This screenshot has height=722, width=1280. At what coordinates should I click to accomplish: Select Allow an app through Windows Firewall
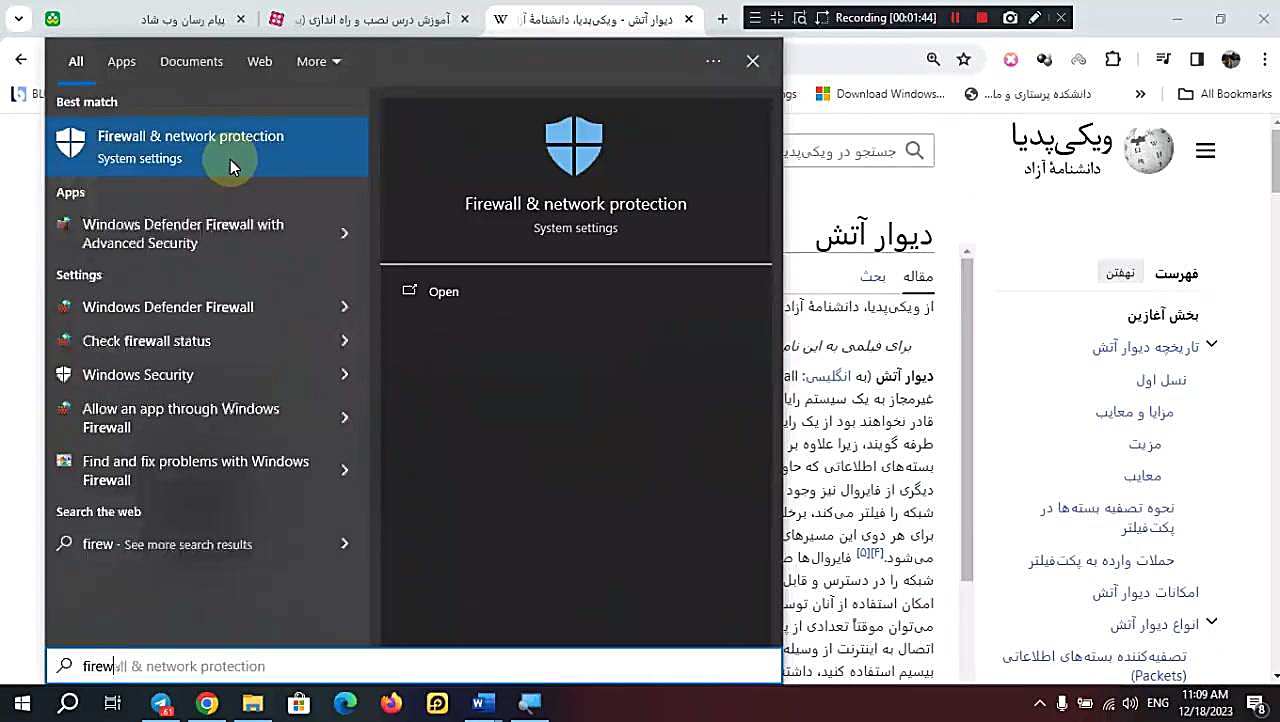click(x=181, y=417)
